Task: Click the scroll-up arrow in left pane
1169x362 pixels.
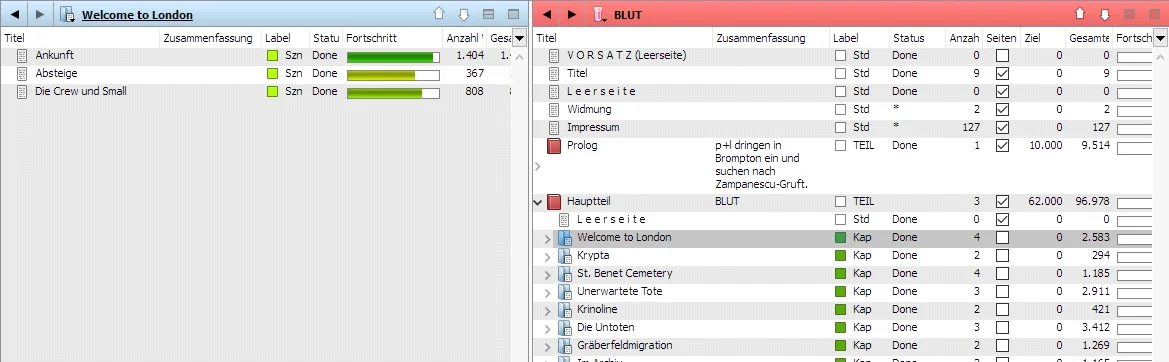Action: point(520,56)
